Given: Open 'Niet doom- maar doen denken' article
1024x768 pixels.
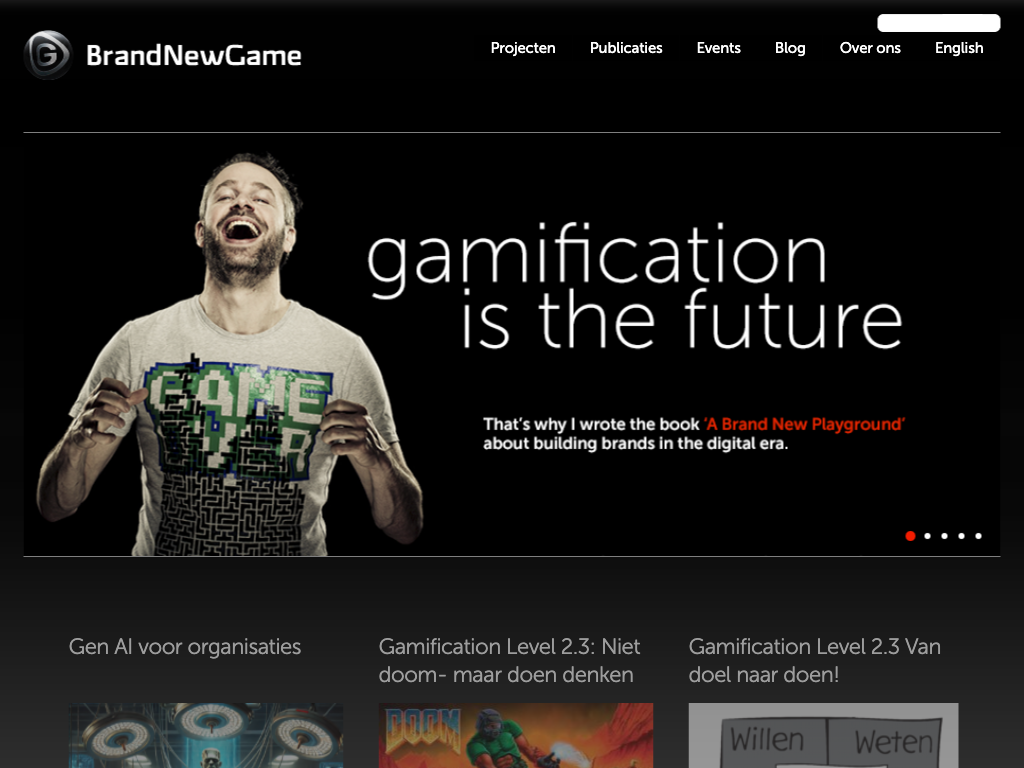Looking at the screenshot, I should 509,660.
